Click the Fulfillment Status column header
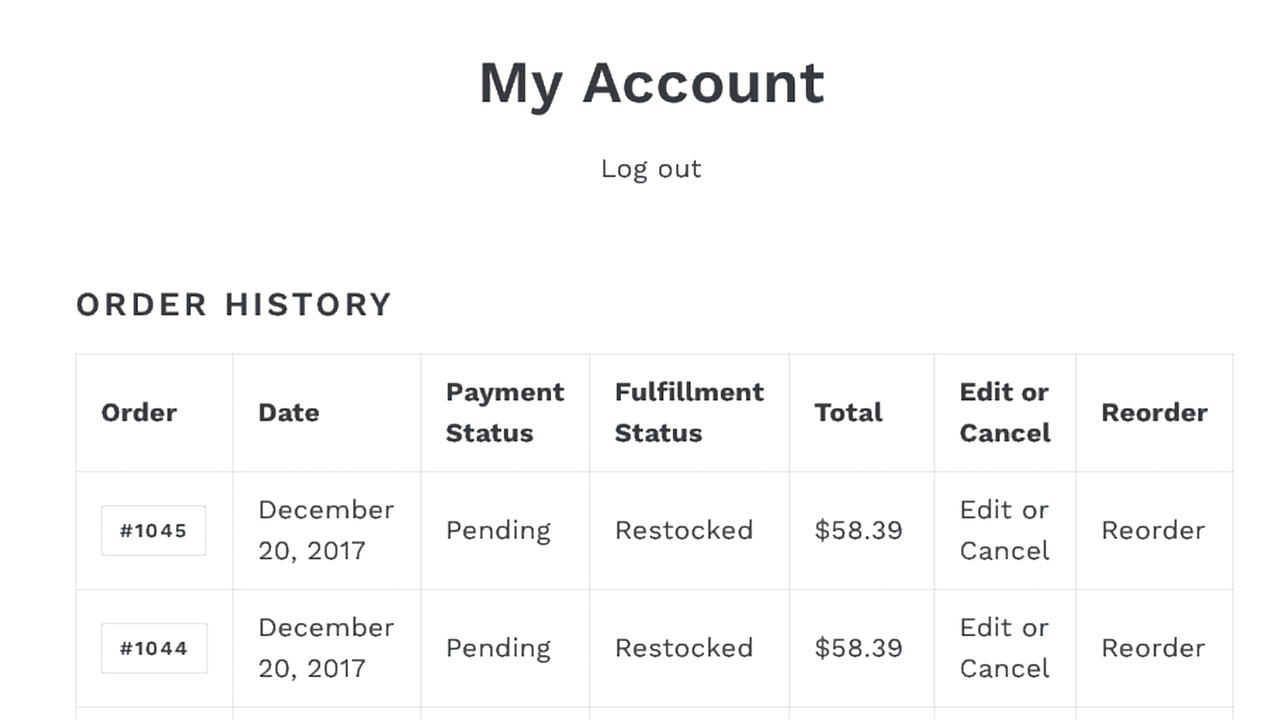1280x720 pixels. tap(688, 412)
